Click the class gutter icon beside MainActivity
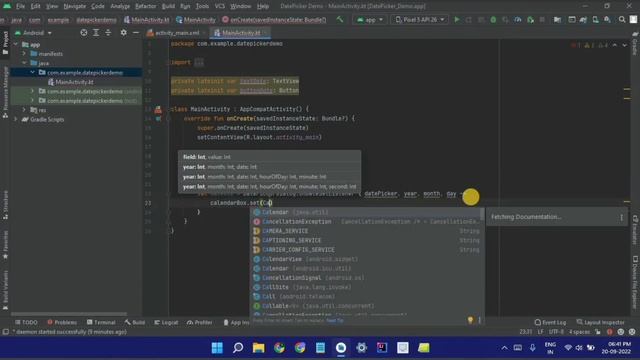The image size is (640, 360). pyautogui.click(x=158, y=109)
